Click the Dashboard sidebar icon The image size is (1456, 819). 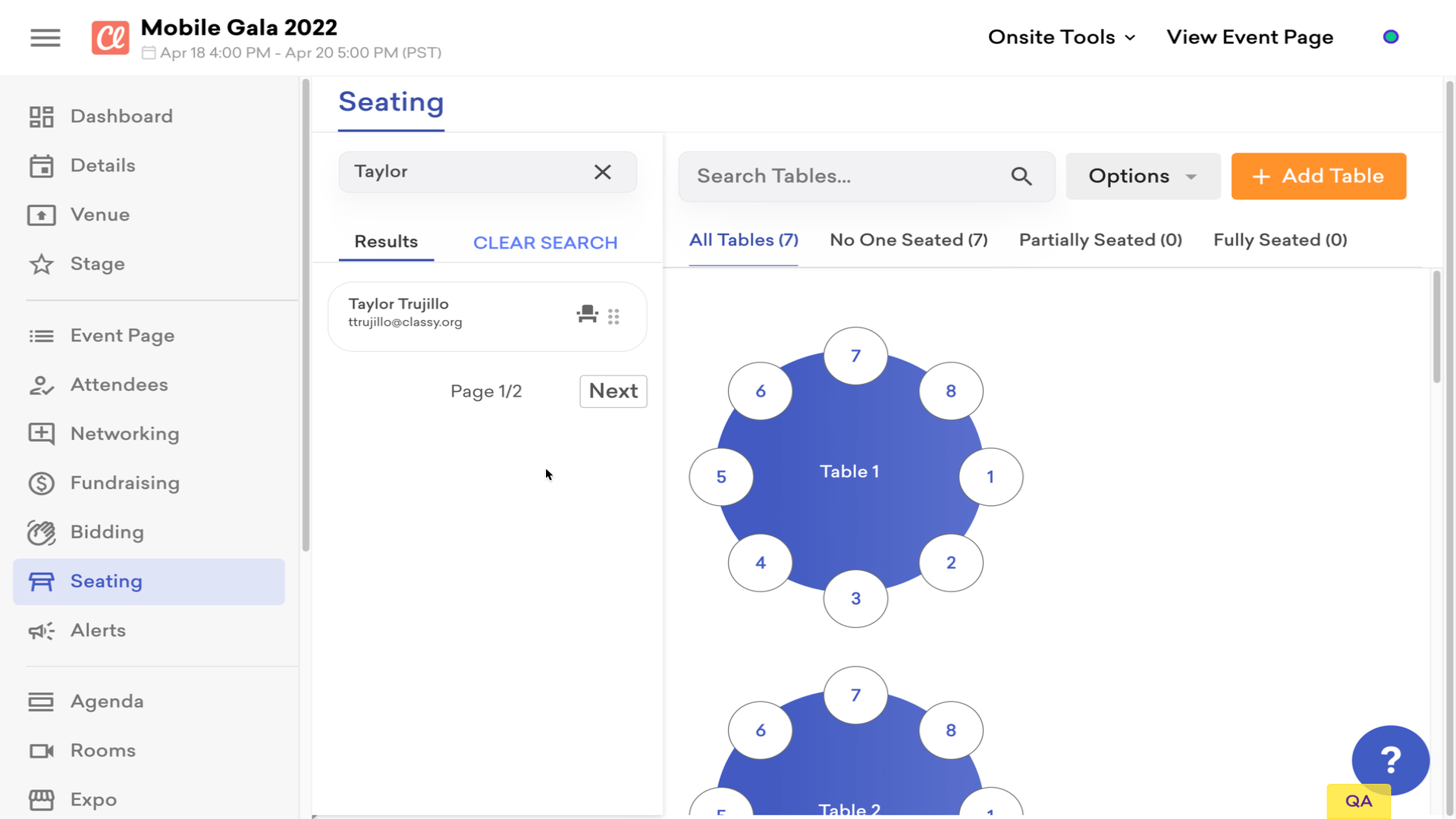coord(41,116)
